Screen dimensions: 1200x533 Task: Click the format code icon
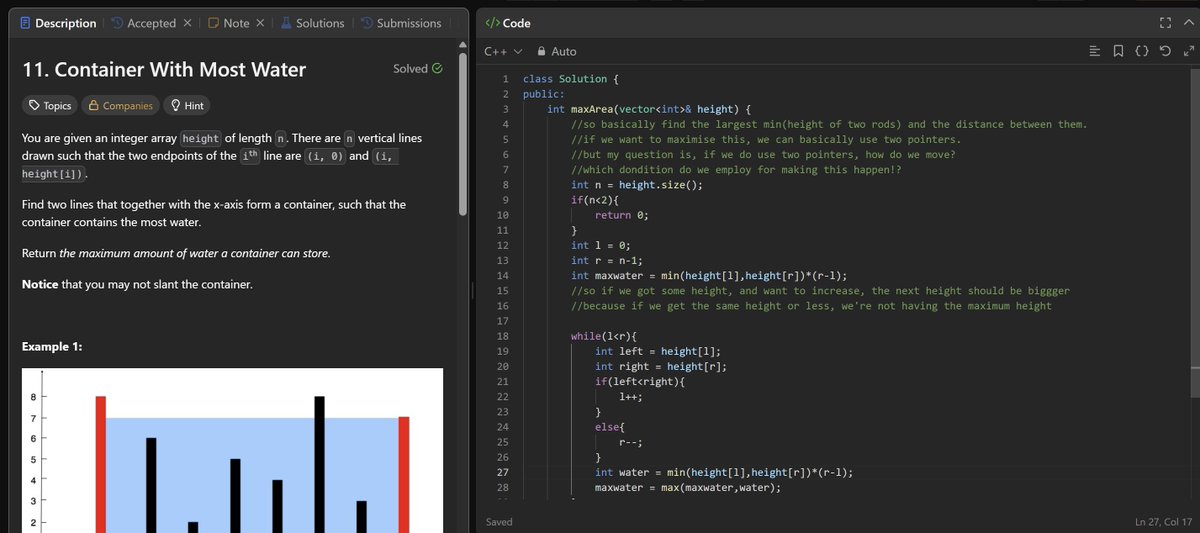pyautogui.click(x=1094, y=51)
